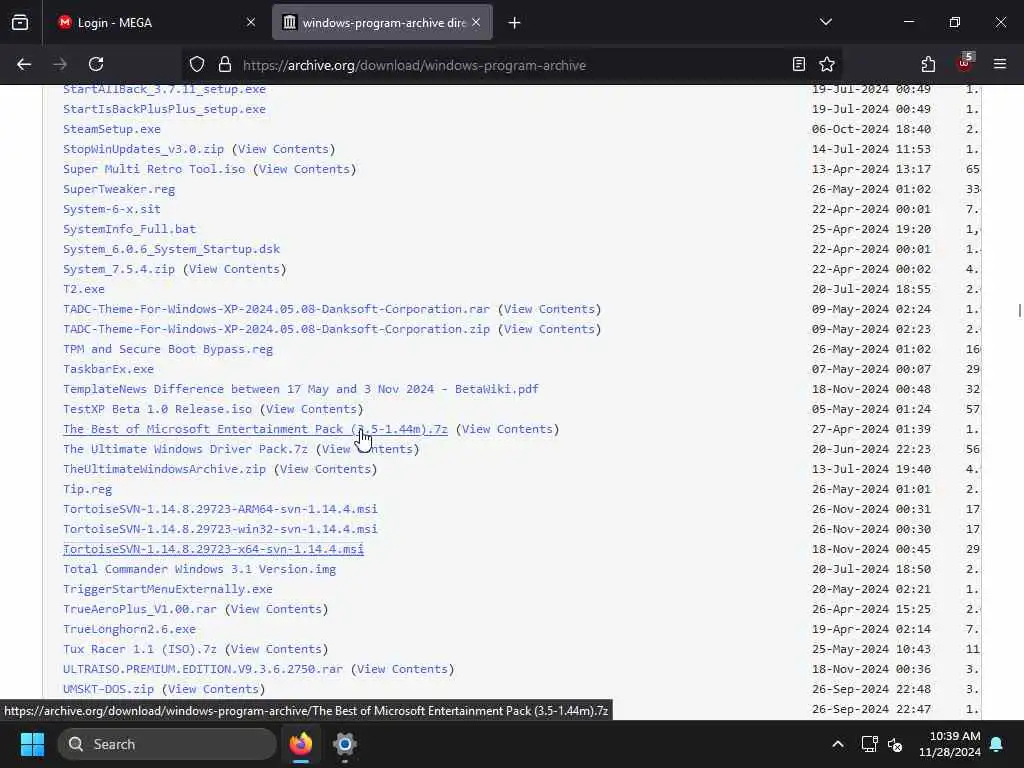Download SuperTweaker.reg
The width and height of the screenshot is (1024, 768).
119,189
